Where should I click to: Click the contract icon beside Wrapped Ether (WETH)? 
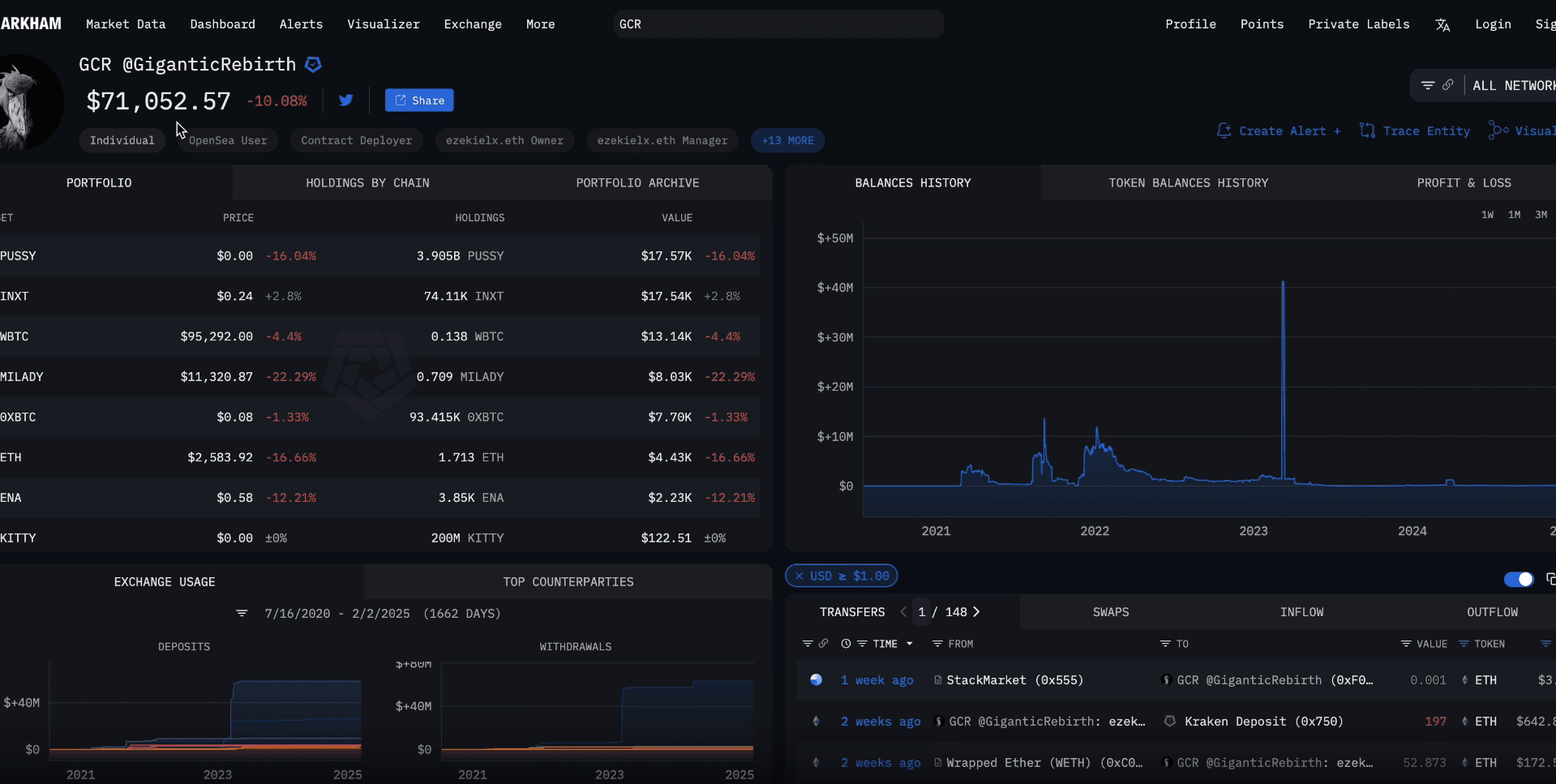pos(938,762)
